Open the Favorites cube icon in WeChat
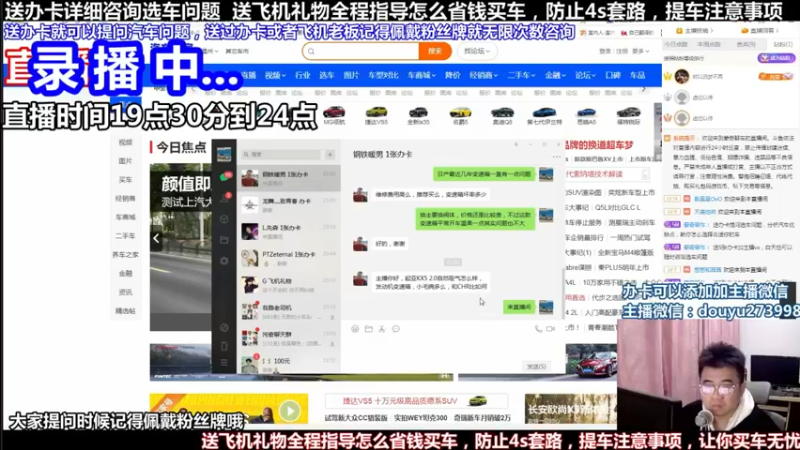 [x=224, y=219]
